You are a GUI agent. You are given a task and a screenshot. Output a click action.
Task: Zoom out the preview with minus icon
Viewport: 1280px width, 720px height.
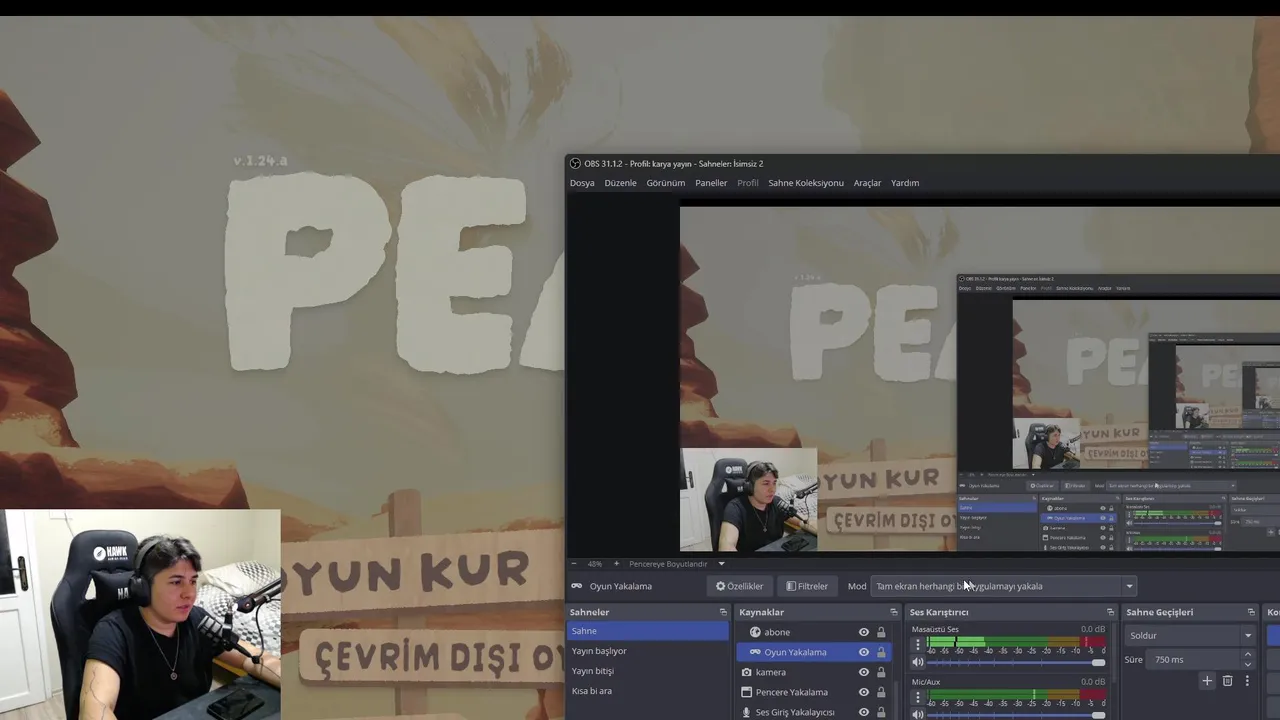(576, 564)
